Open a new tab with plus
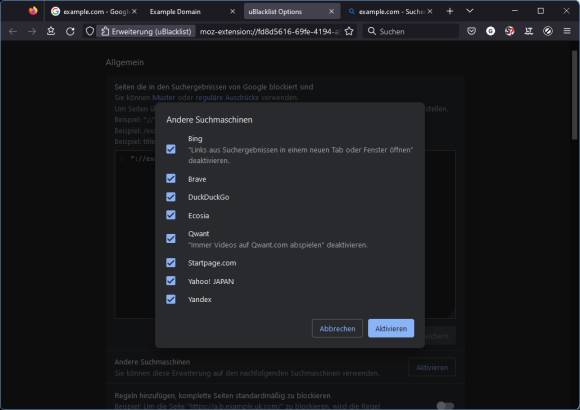Screen dimensions: 580x410 click(x=450, y=11)
